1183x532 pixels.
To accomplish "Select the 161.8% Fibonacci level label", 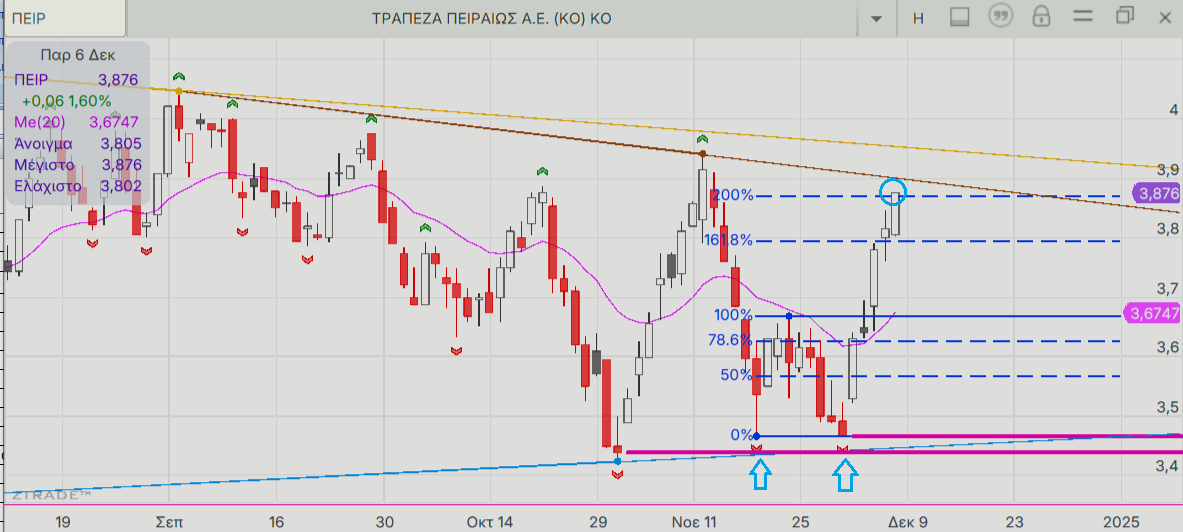I will point(728,240).
